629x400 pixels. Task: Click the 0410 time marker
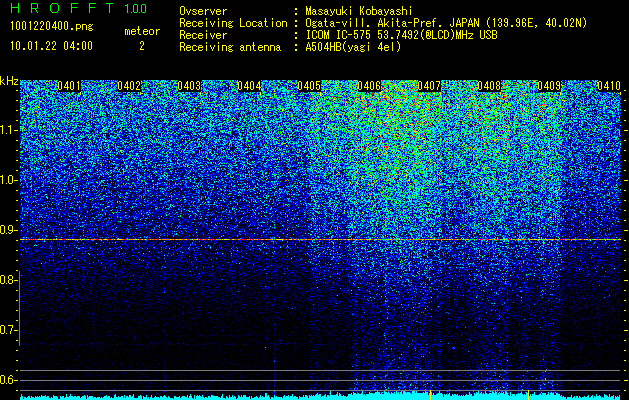[x=609, y=86]
